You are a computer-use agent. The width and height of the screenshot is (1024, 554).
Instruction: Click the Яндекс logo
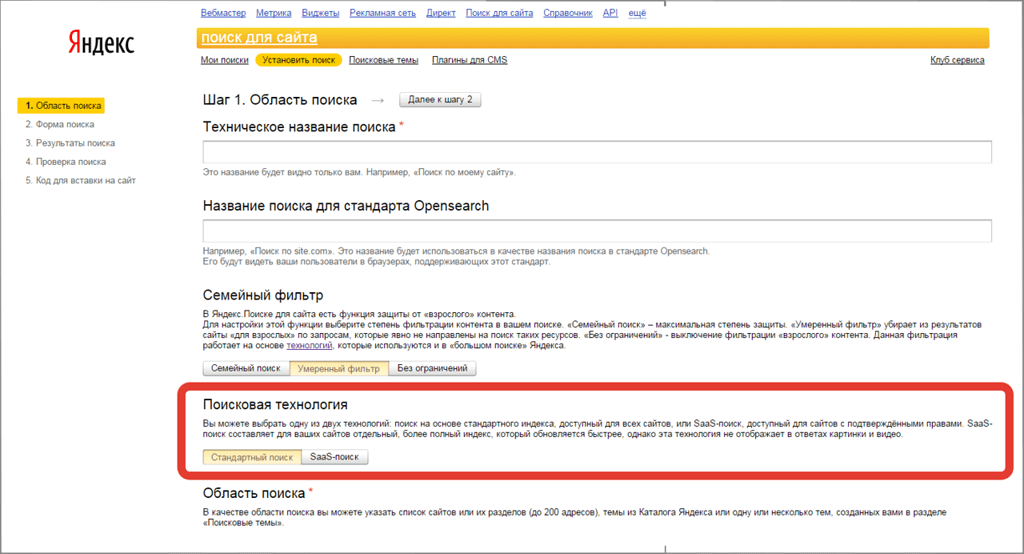click(x=100, y=43)
